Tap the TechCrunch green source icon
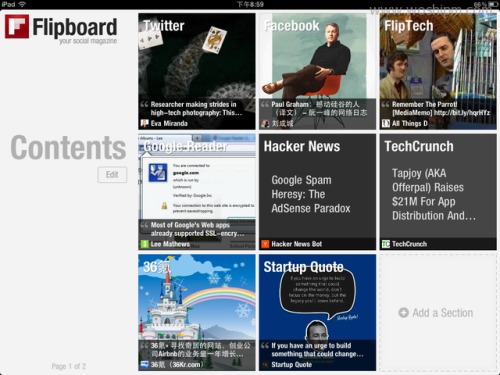 [x=386, y=244]
